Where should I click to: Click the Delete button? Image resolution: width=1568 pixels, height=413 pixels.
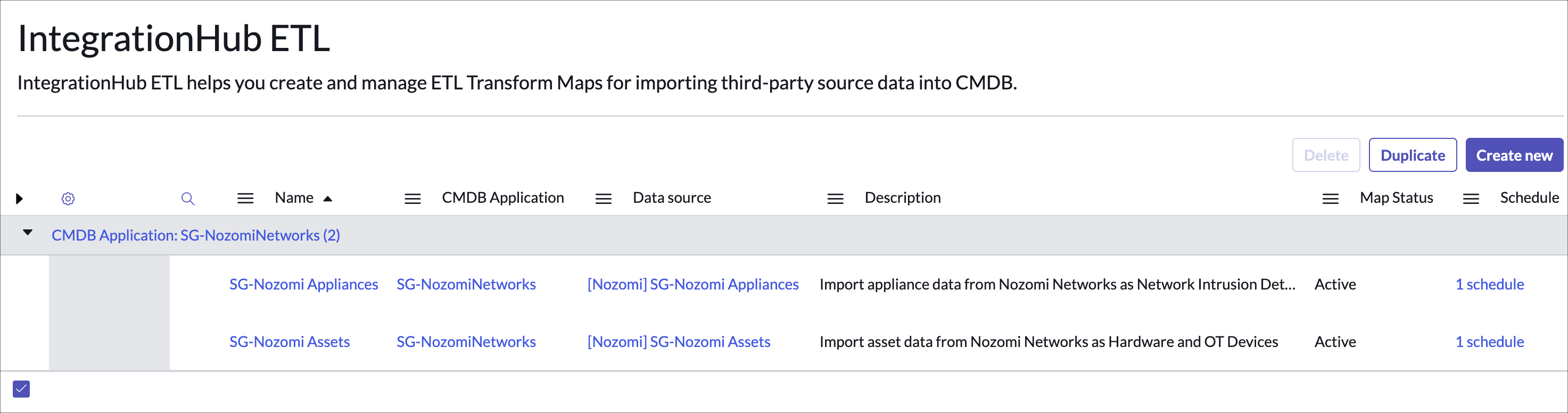point(1326,155)
